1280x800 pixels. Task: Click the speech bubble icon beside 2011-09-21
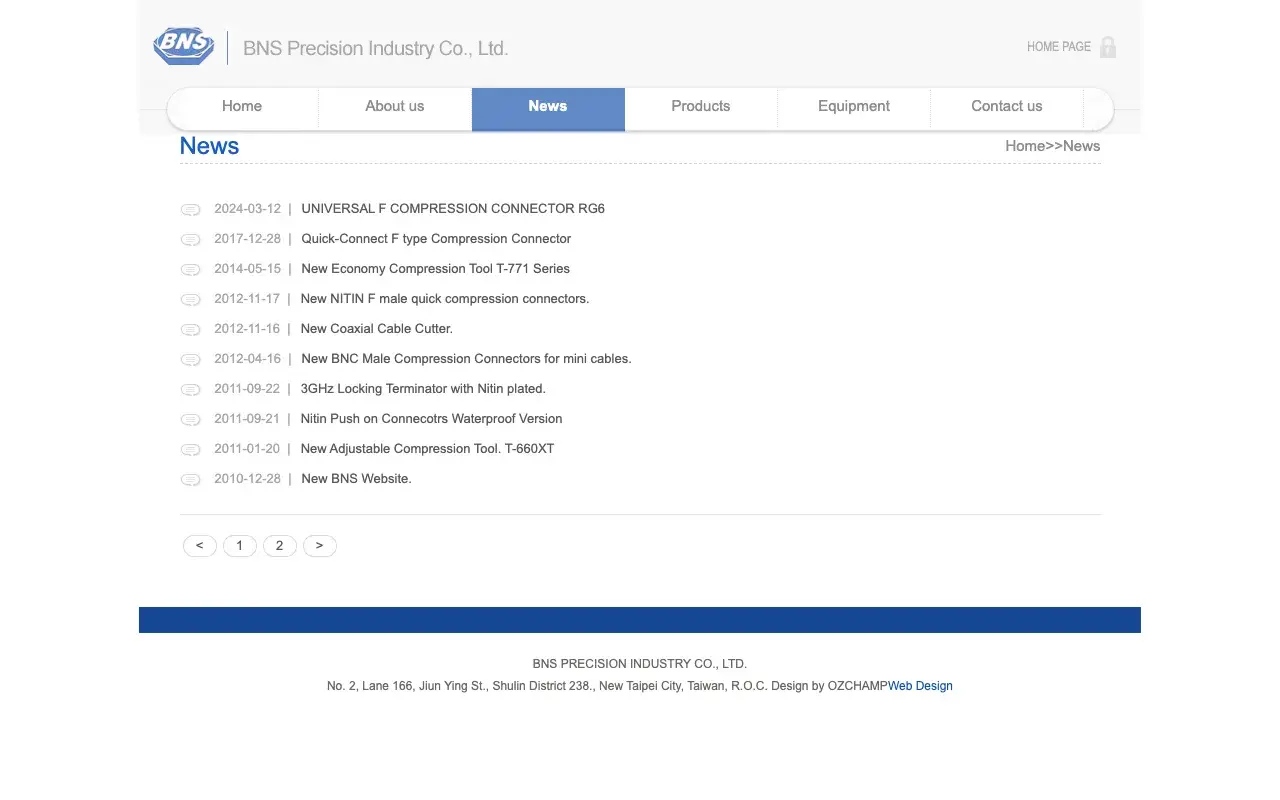coord(190,420)
